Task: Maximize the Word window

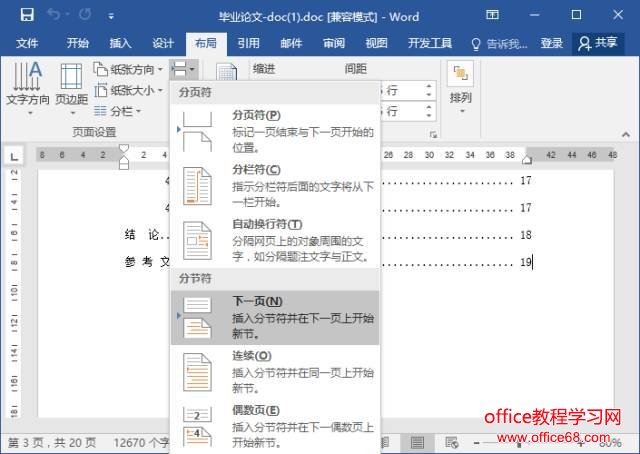Action: pos(576,15)
